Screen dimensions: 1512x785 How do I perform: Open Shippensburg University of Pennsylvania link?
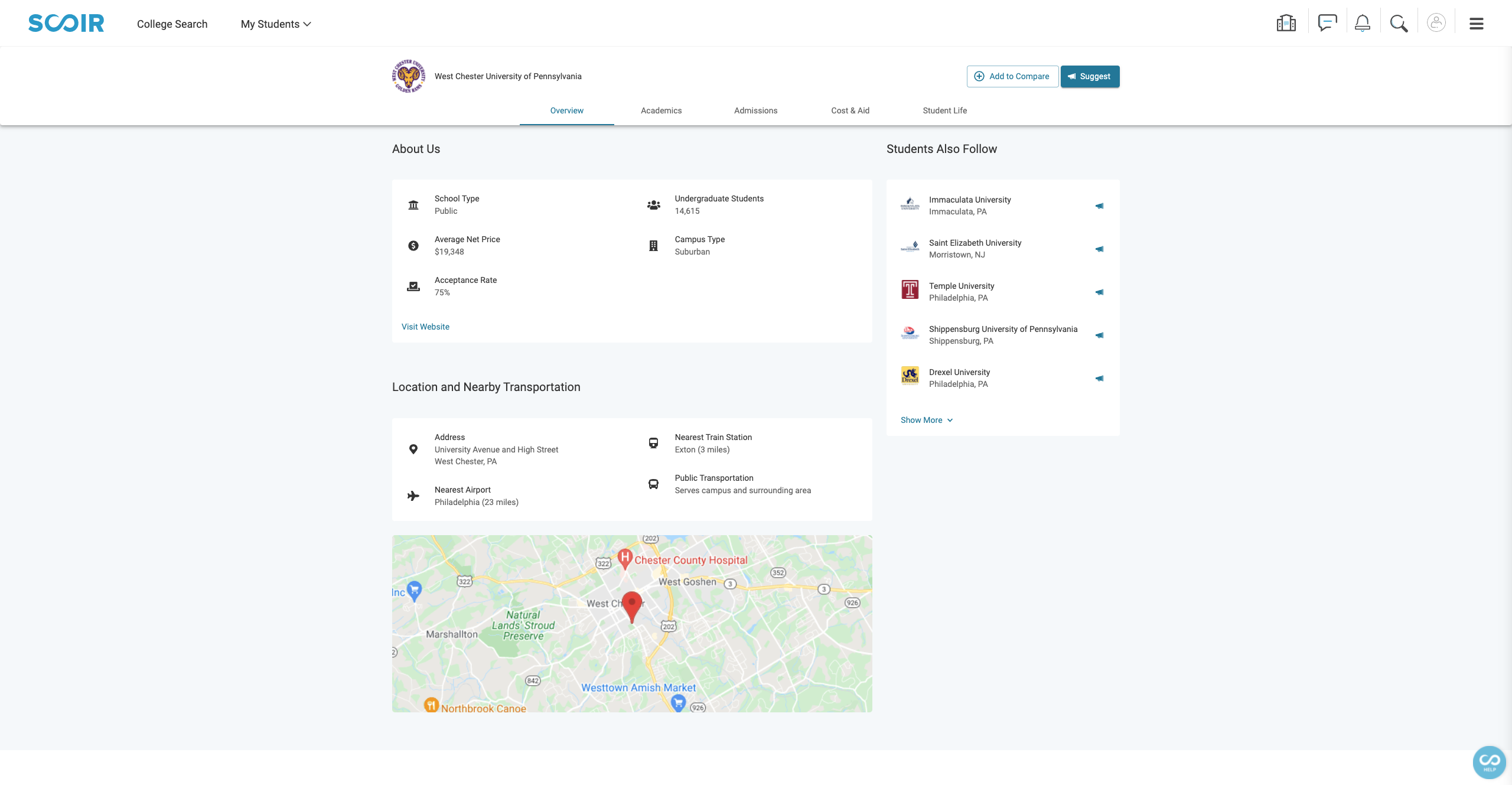coord(1003,329)
